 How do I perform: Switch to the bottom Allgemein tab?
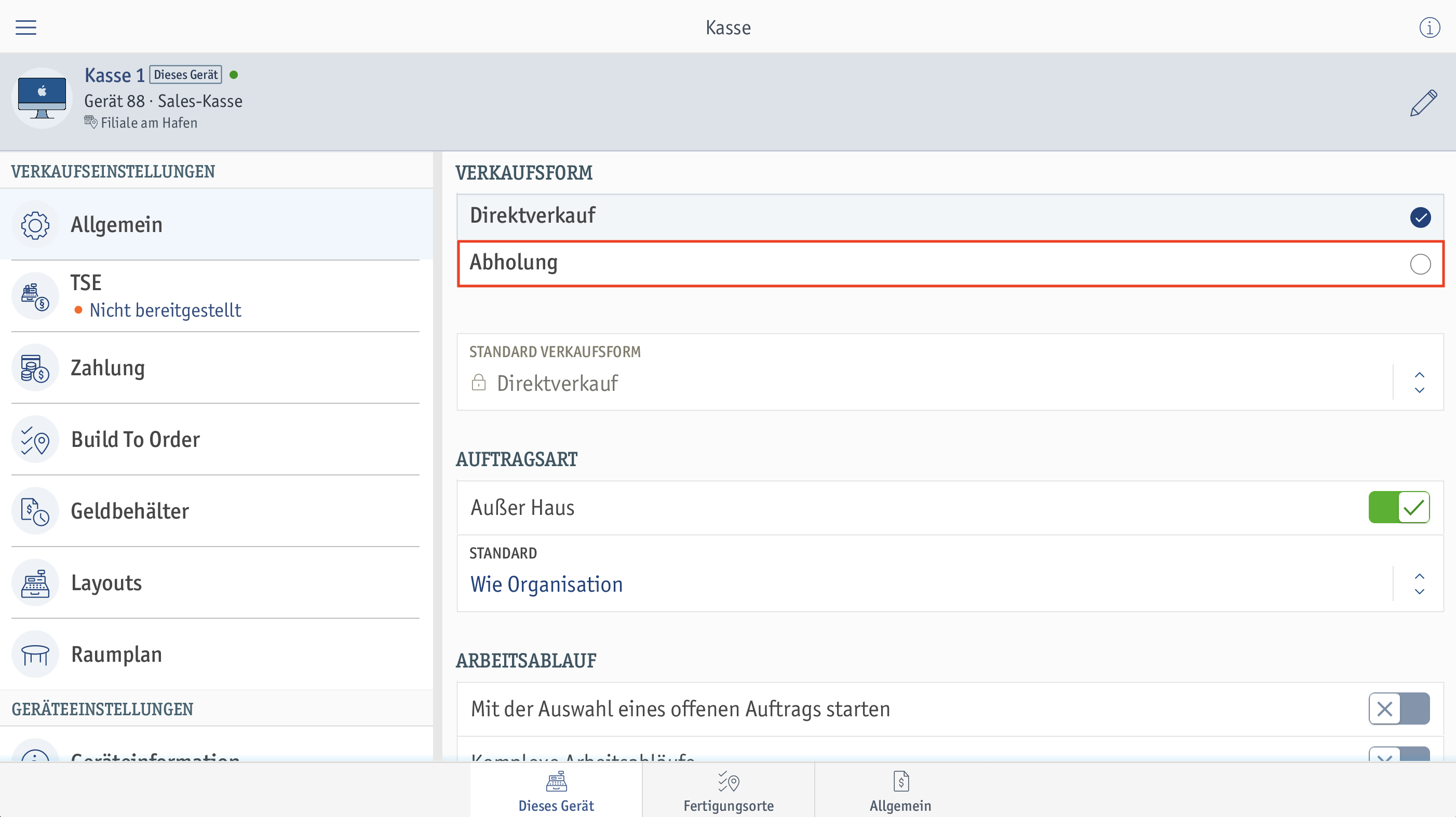tap(900, 790)
